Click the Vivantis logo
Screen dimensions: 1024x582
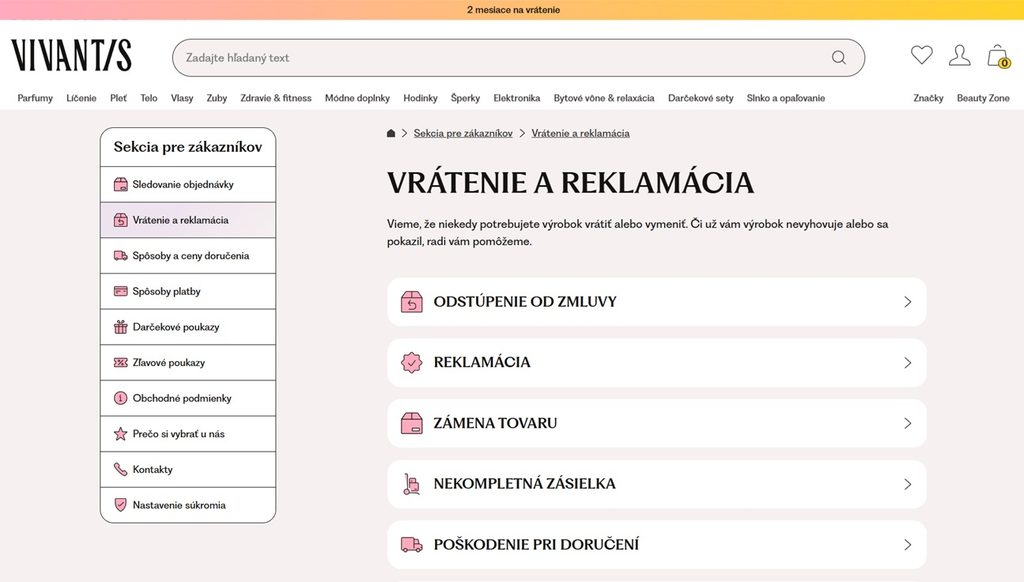coord(71,56)
